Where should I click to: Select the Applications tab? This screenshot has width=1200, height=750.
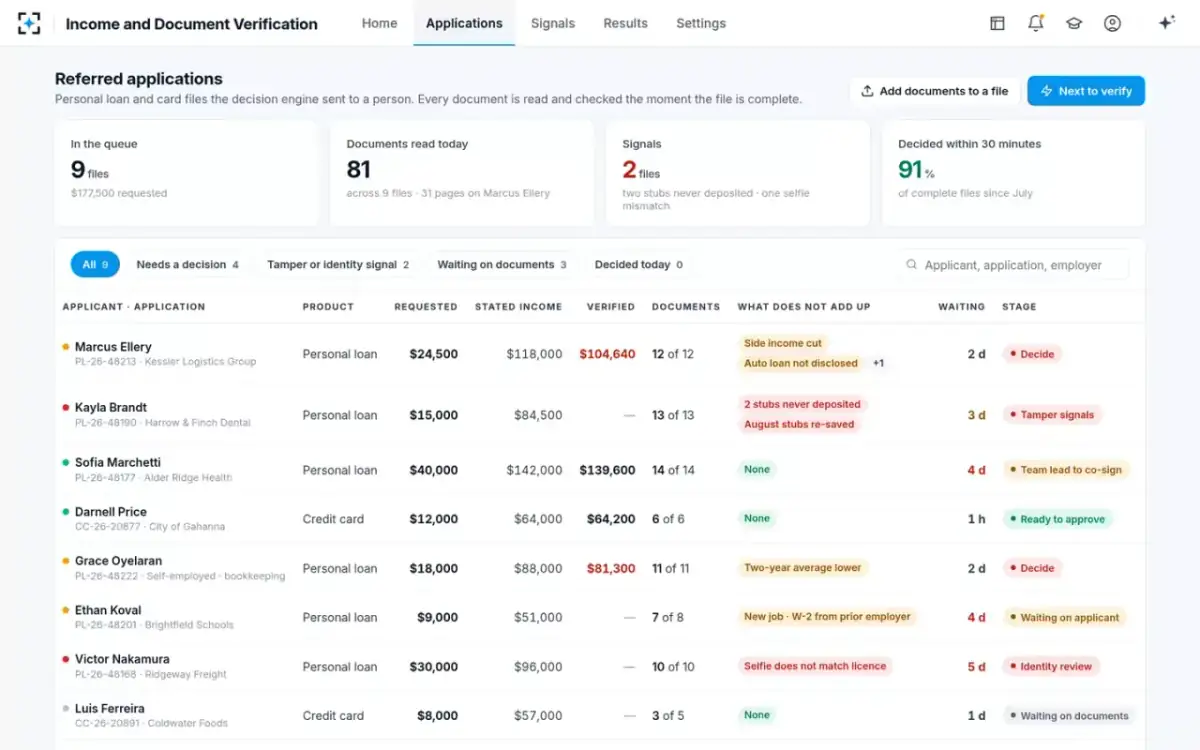[464, 23]
